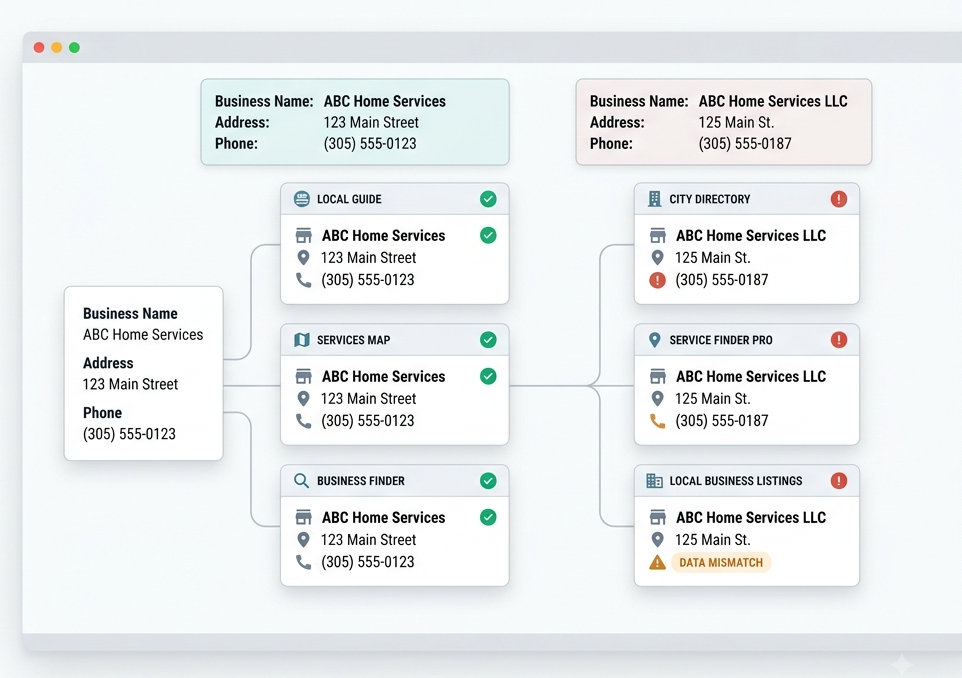
Task: Click warning triangle beside Data Mismatch badge
Action: point(658,562)
